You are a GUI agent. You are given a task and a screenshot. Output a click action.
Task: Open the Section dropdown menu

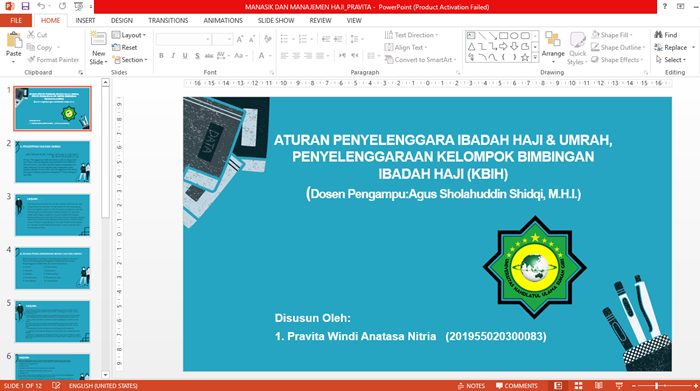pos(130,59)
